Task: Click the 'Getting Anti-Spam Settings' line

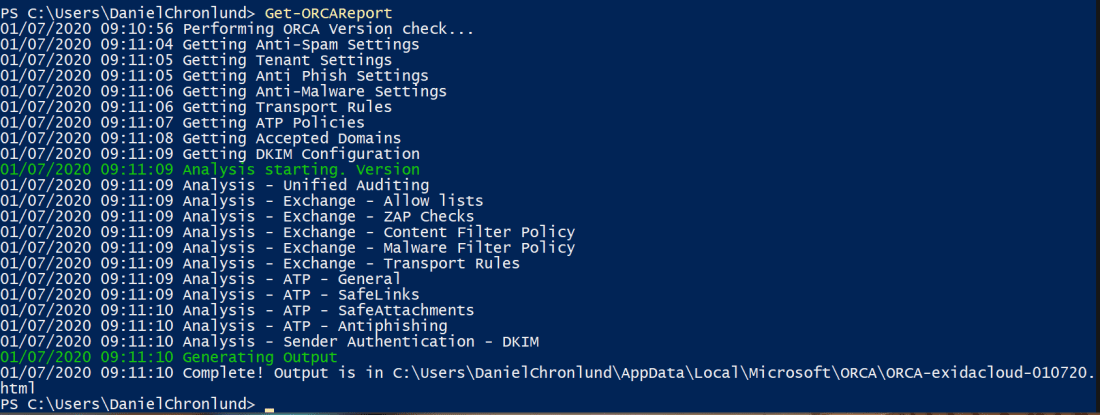Action: pos(301,44)
